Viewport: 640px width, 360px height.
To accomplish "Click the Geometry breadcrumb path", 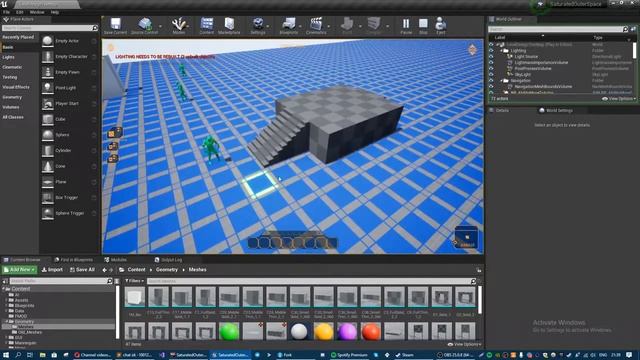I will click(x=167, y=270).
